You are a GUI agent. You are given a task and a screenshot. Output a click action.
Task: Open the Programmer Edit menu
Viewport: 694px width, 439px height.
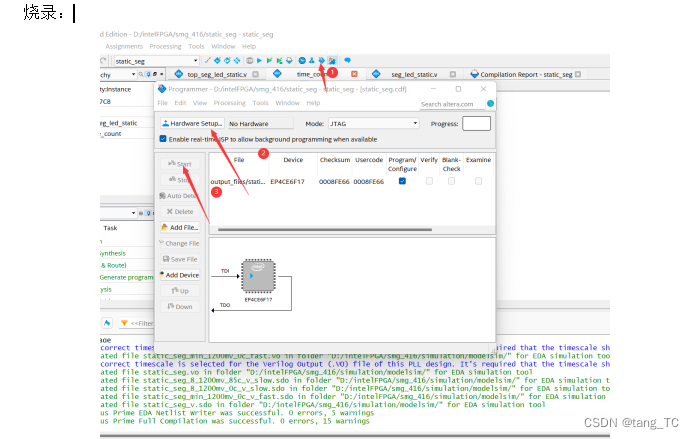(180, 103)
